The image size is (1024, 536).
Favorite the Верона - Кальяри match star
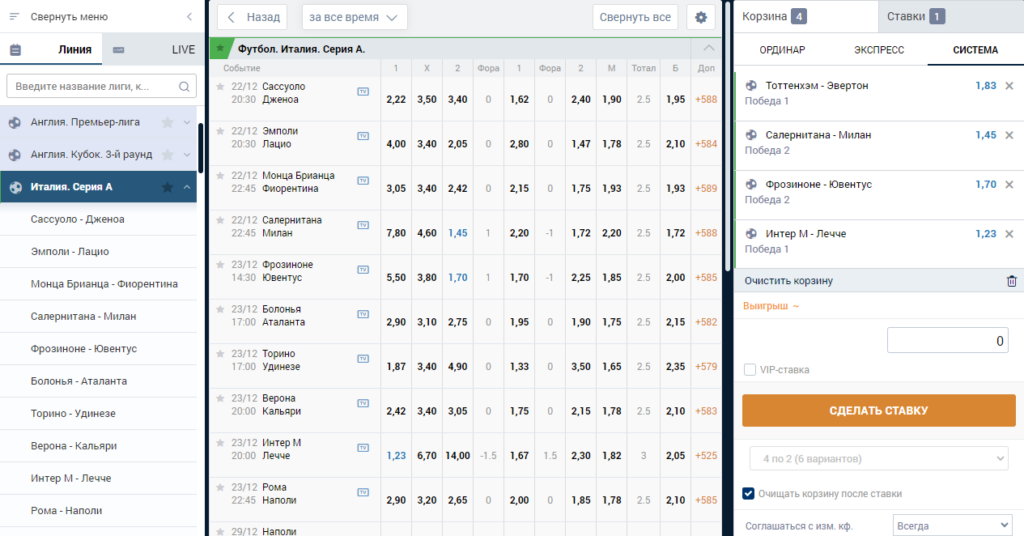tap(220, 398)
